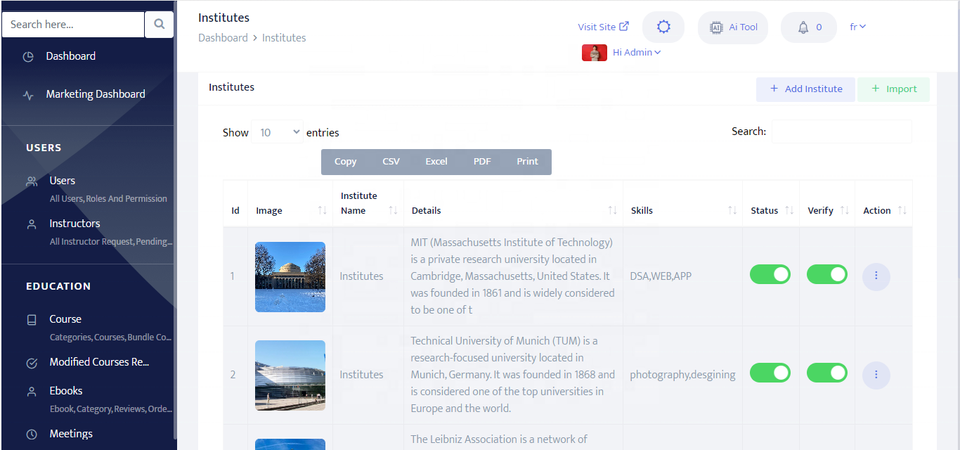Open action menu for Technical University of Munich
The width and height of the screenshot is (960, 450).
[876, 375]
